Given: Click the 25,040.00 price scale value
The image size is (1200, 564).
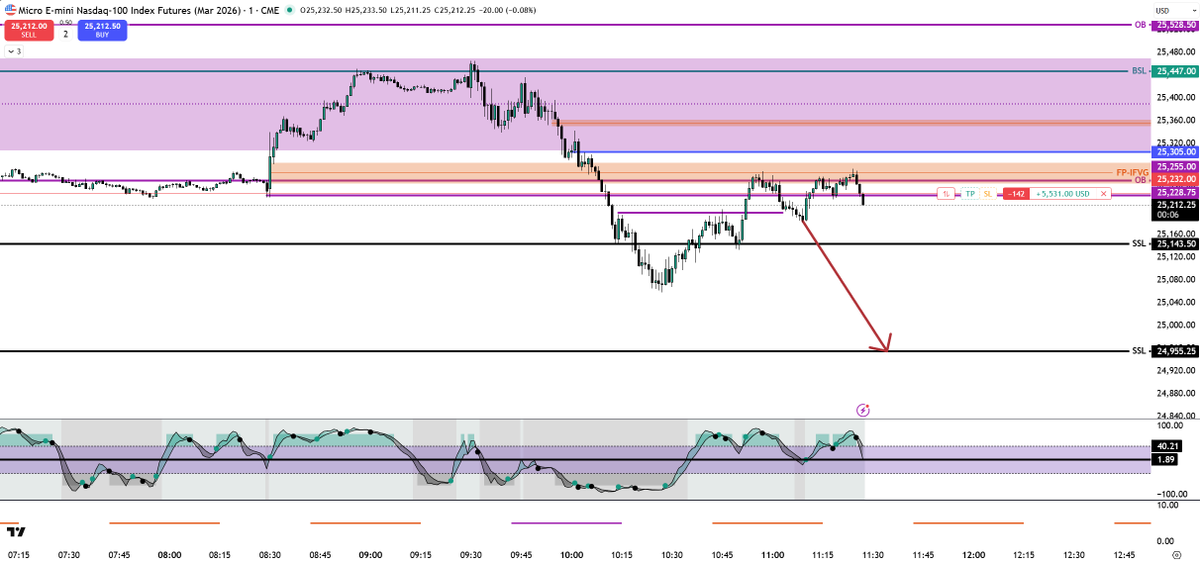Looking at the screenshot, I should 1174,302.
